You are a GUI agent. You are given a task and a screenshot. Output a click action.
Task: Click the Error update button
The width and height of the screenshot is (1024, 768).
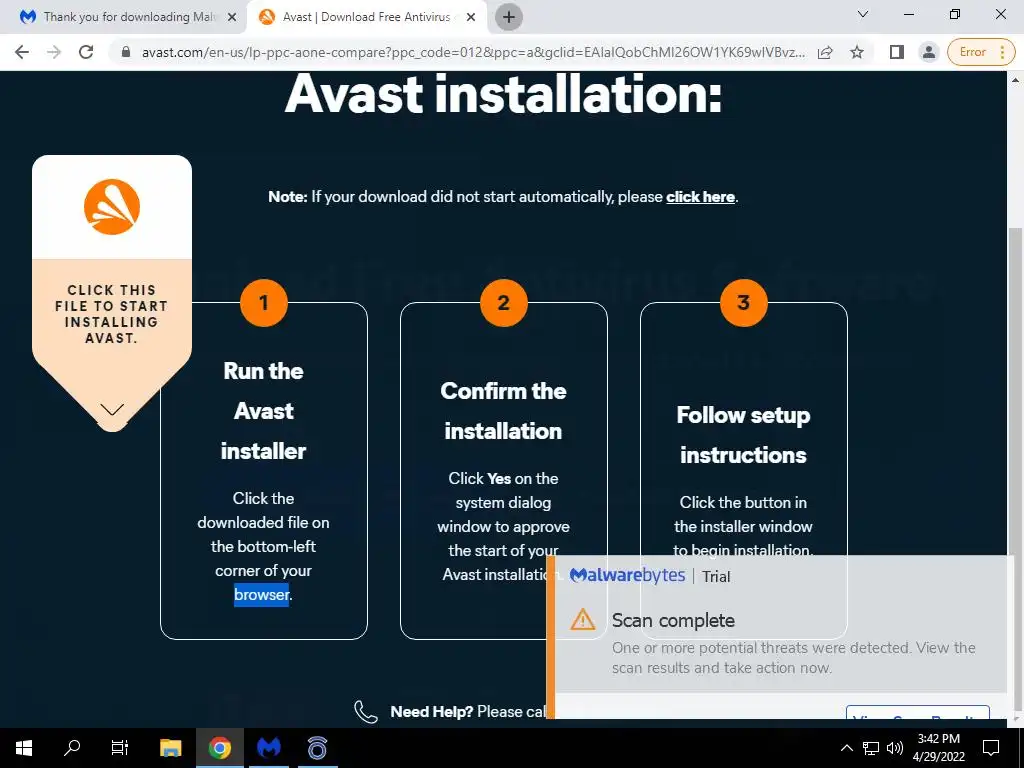coord(980,52)
